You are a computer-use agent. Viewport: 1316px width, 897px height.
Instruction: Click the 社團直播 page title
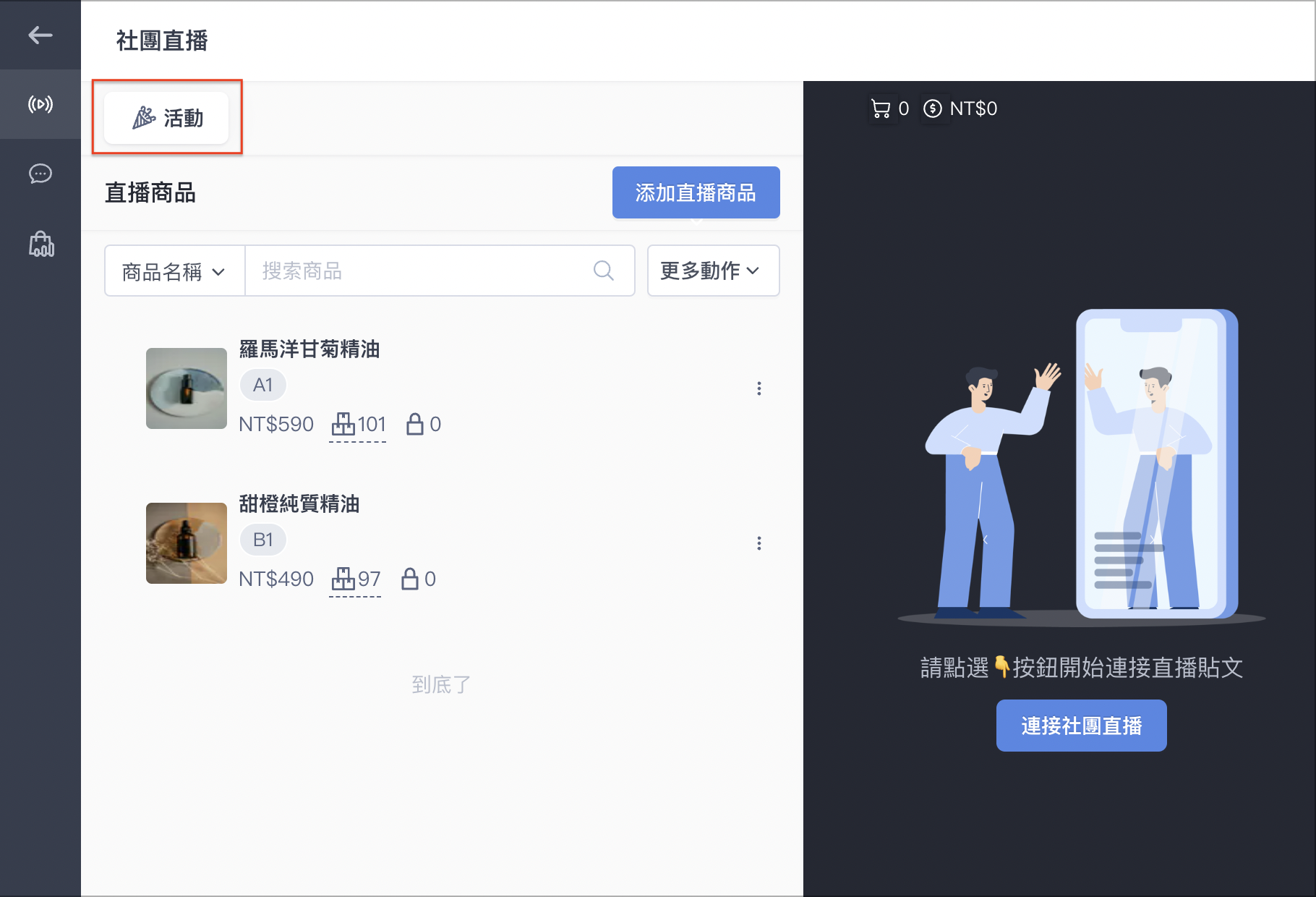(x=162, y=41)
